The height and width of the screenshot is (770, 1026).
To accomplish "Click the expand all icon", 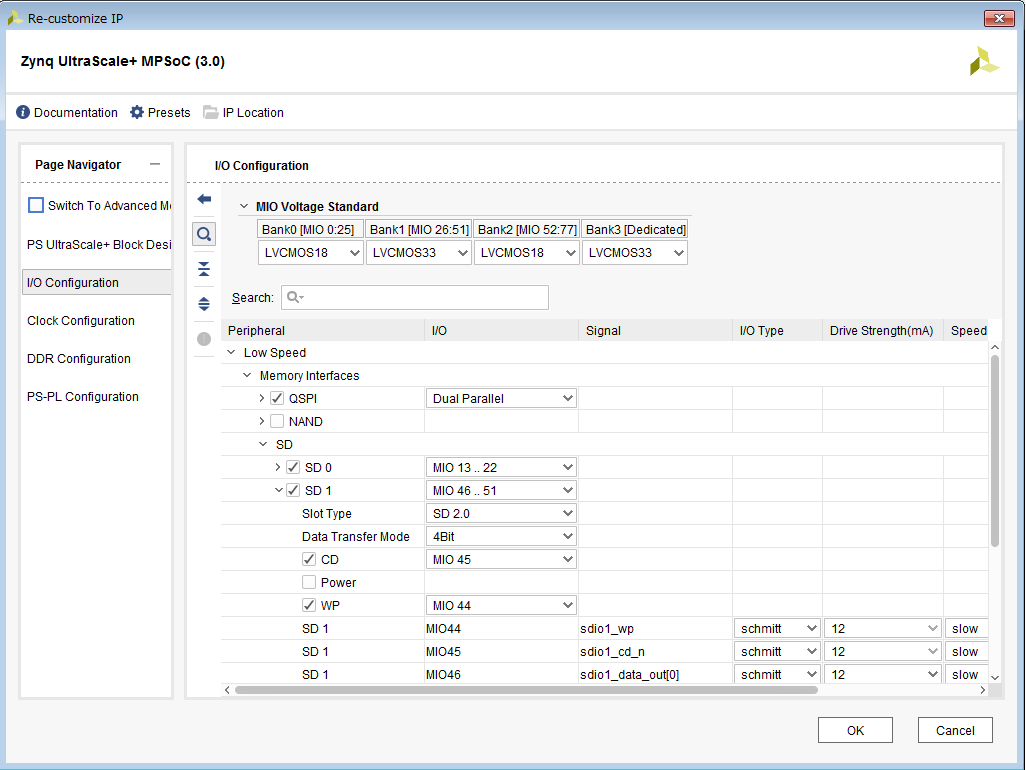I will [204, 304].
